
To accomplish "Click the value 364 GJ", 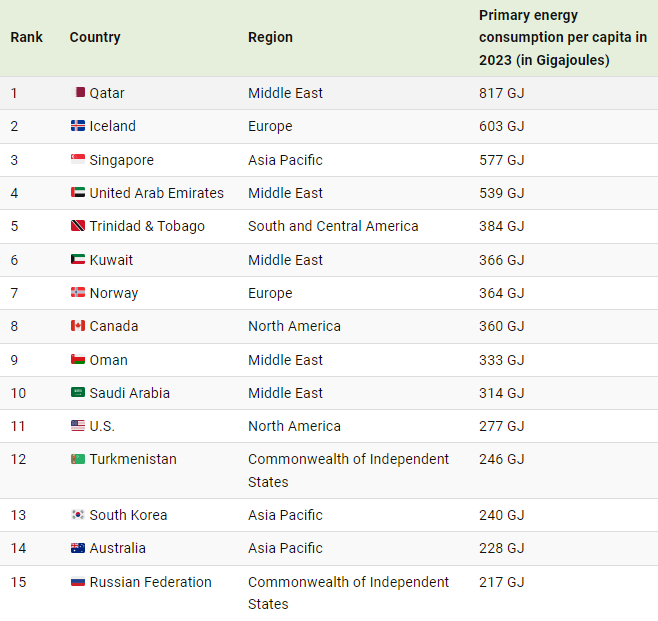I will 502,293.
